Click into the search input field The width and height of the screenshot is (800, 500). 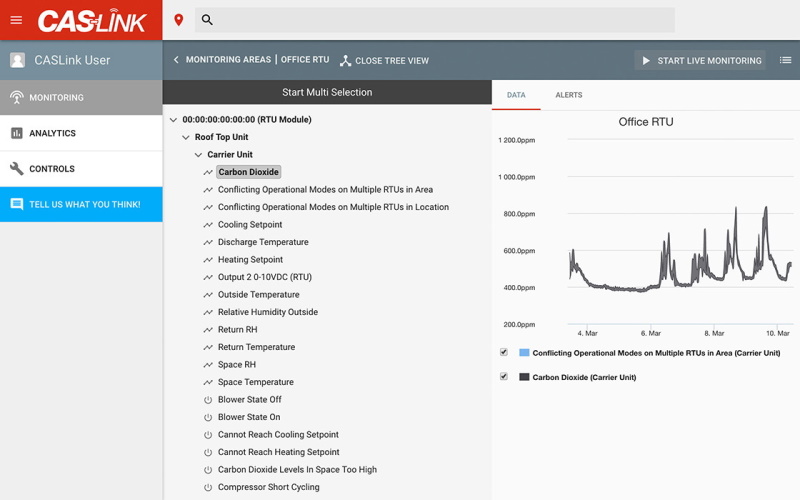[x=435, y=20]
